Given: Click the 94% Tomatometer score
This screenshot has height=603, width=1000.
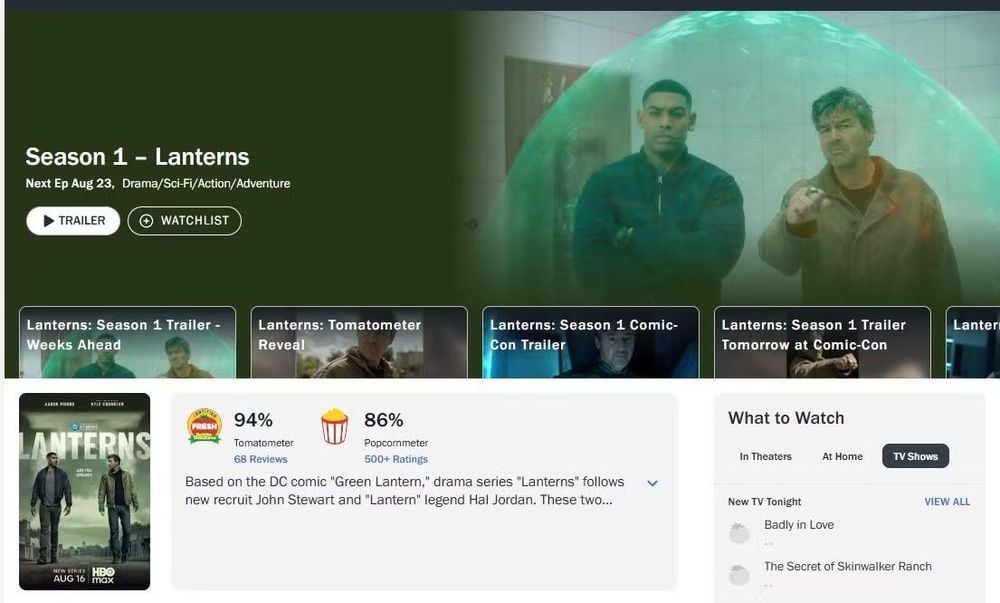Looking at the screenshot, I should (x=253, y=420).
